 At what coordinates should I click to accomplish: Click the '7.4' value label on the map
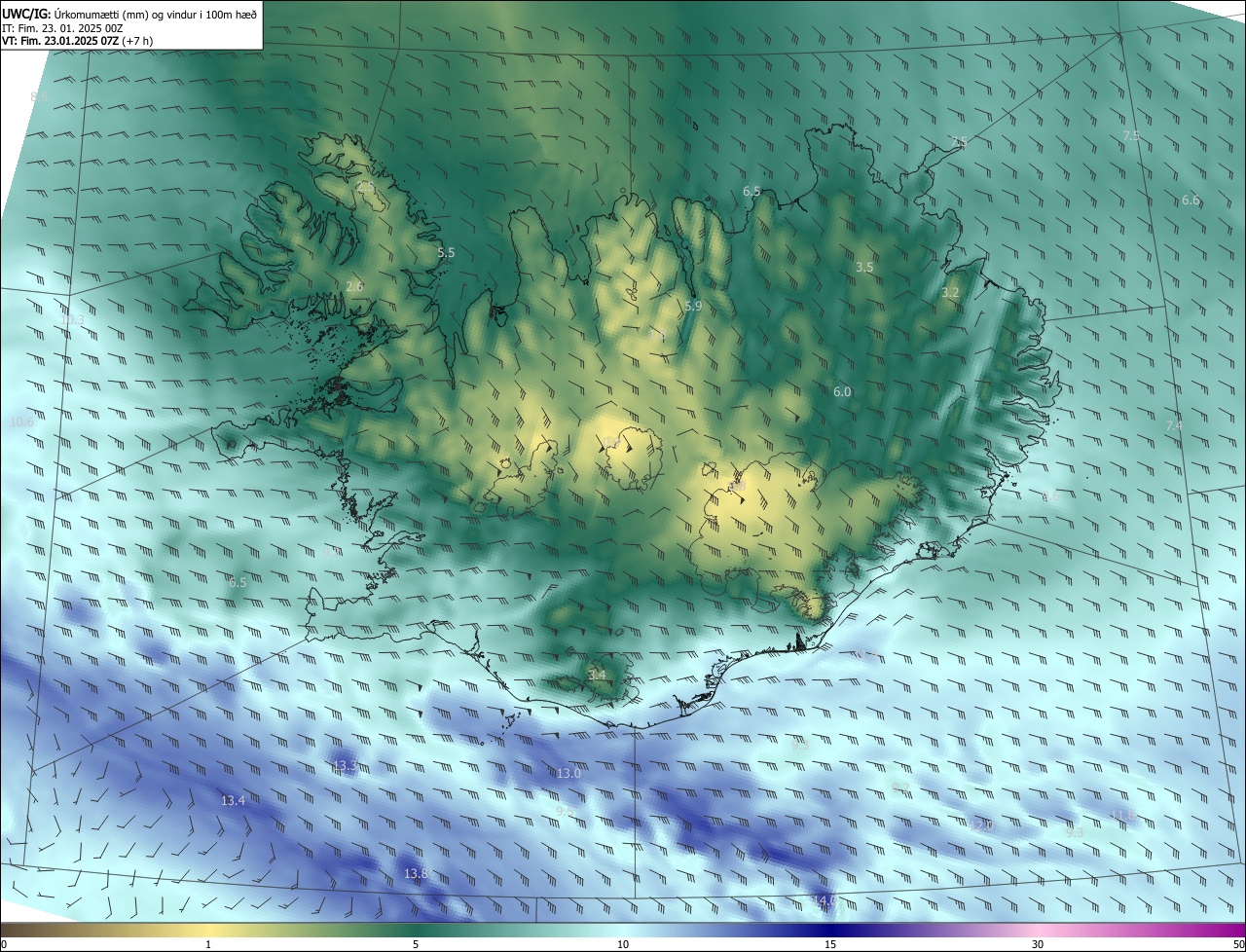pyautogui.click(x=1174, y=425)
